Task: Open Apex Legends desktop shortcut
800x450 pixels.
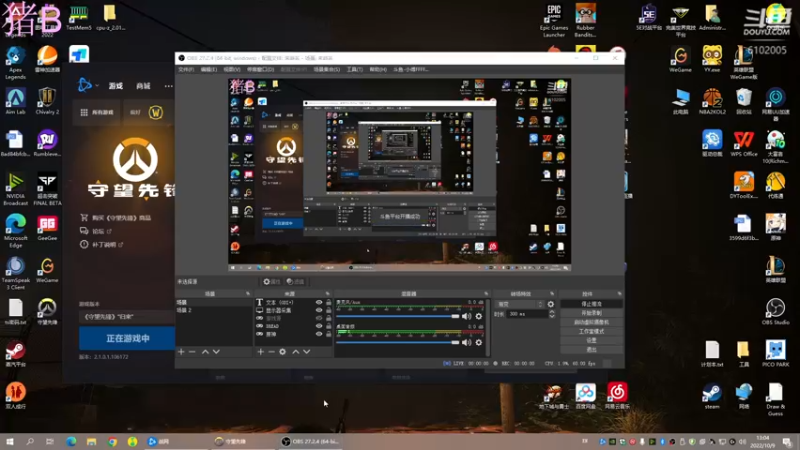Action: (15, 63)
